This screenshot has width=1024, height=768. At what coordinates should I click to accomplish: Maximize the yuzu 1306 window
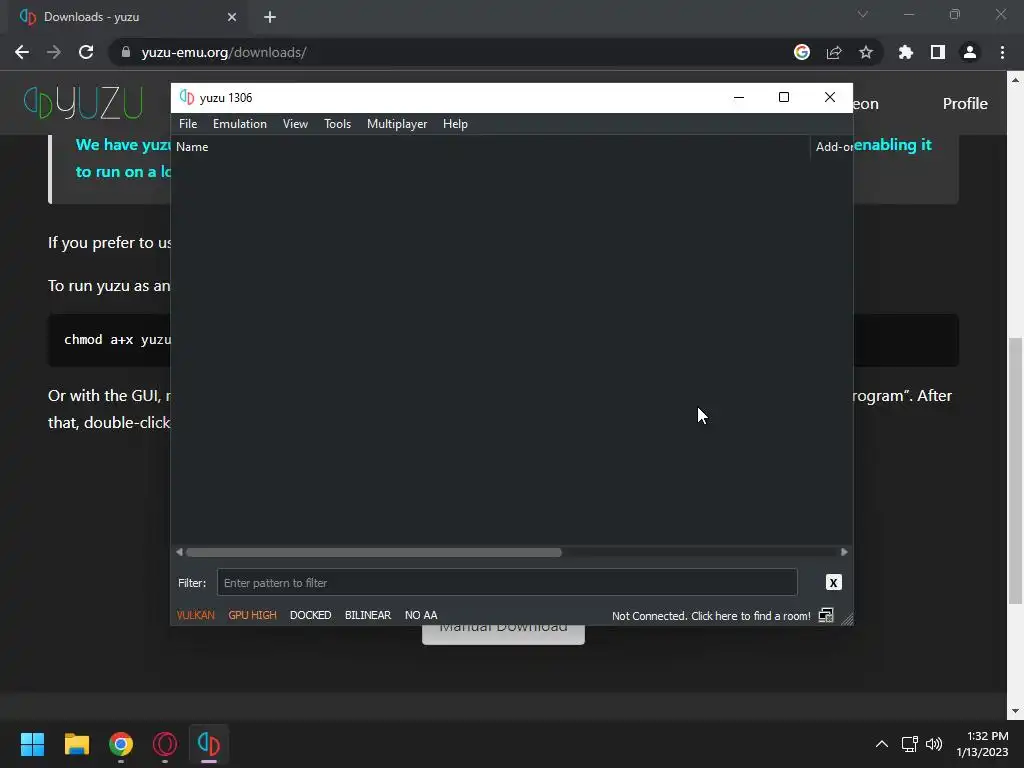click(784, 97)
